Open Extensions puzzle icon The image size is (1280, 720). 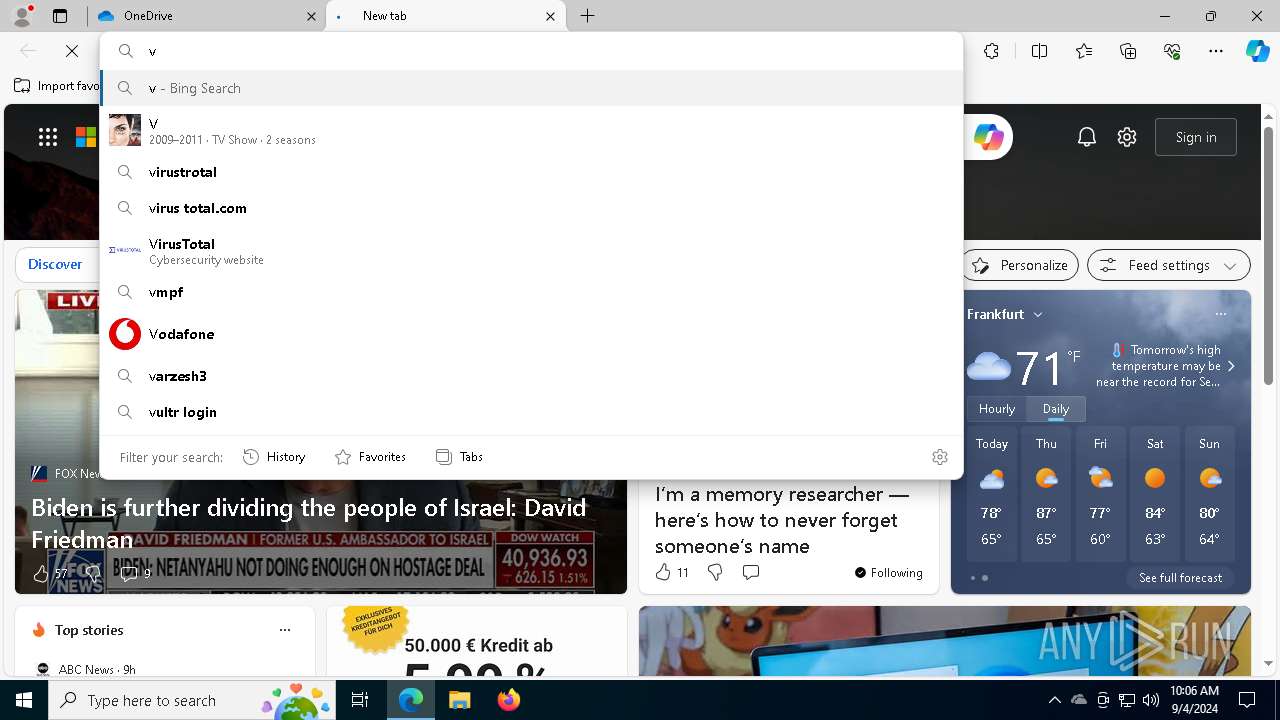click(x=991, y=51)
